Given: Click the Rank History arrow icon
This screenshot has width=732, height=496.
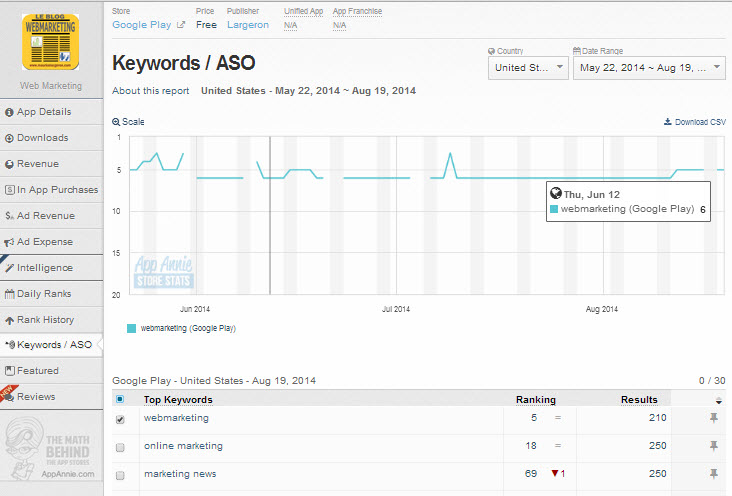Looking at the screenshot, I should click(x=9, y=320).
